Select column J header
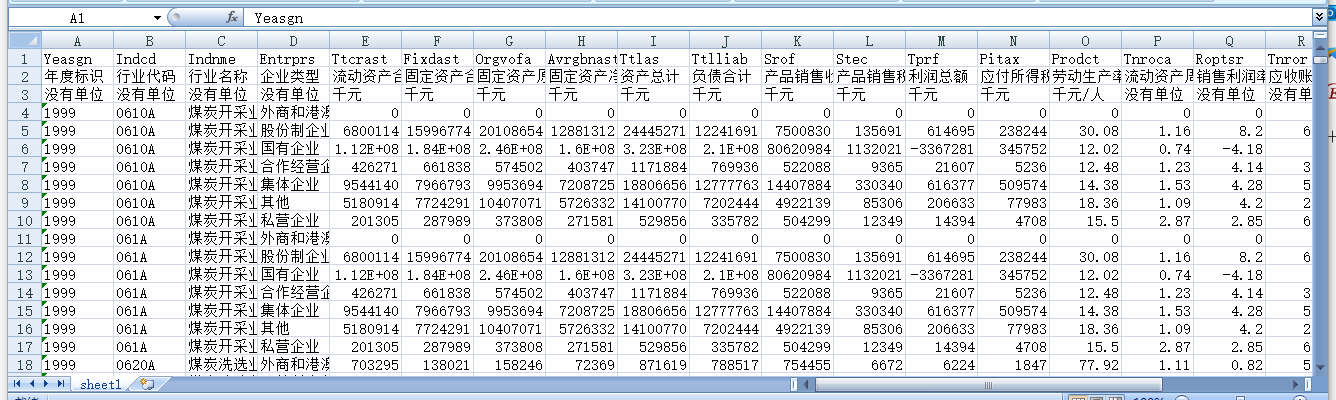The width and height of the screenshot is (1336, 400). pyautogui.click(x=725, y=40)
